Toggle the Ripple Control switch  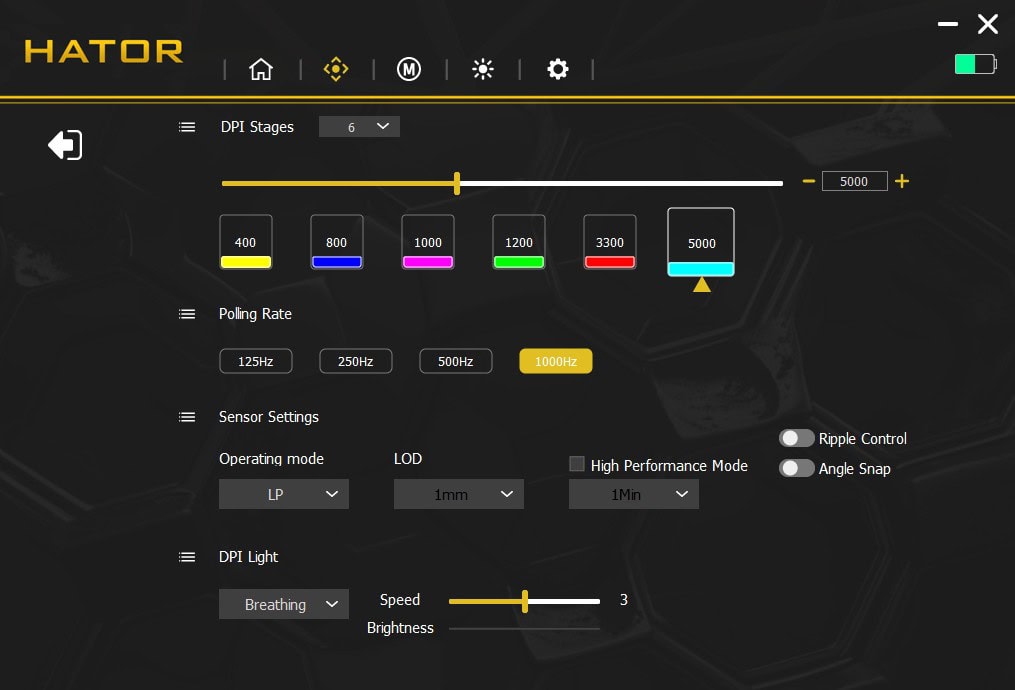coord(796,438)
